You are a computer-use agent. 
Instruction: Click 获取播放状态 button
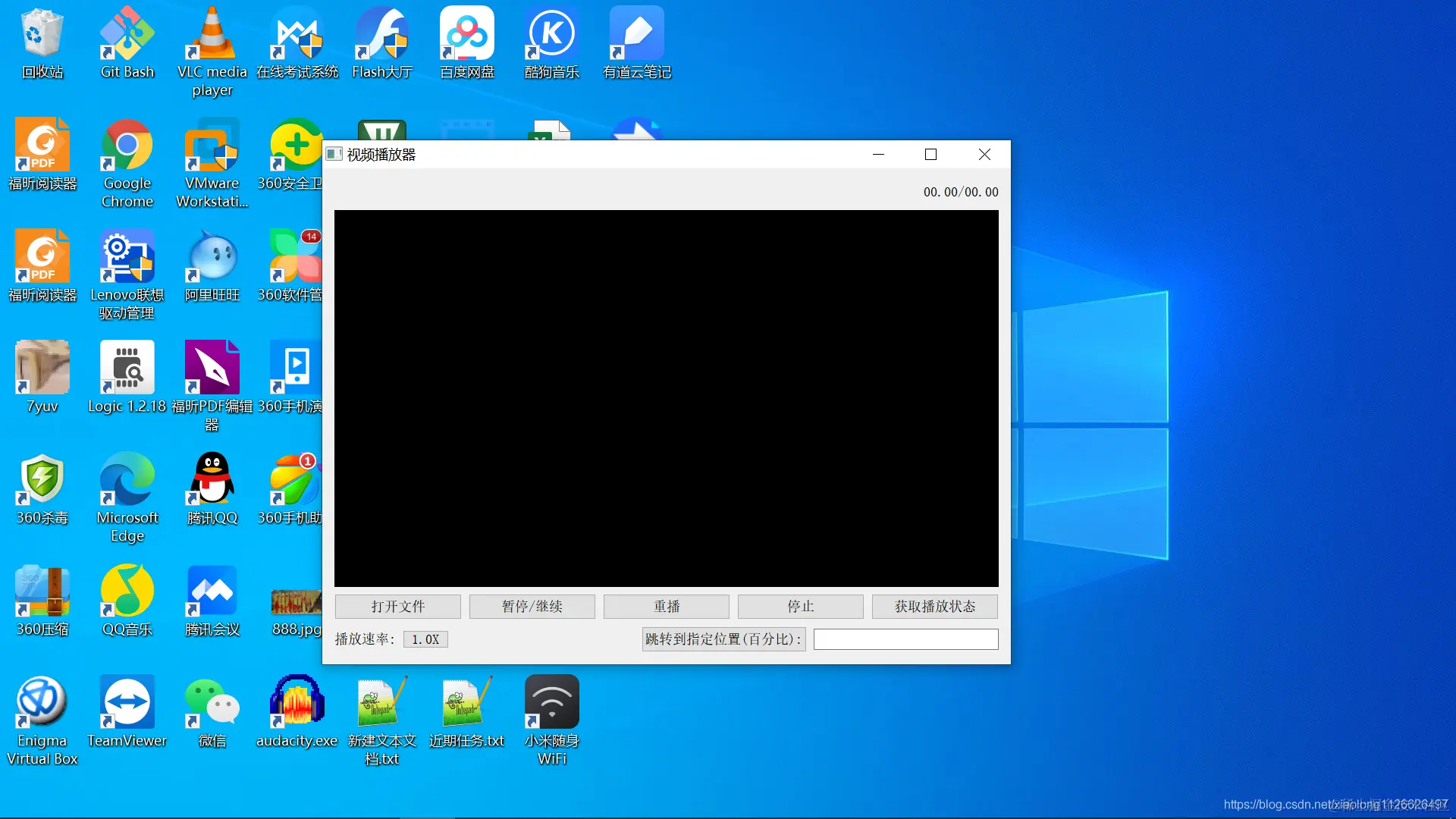[x=934, y=607]
